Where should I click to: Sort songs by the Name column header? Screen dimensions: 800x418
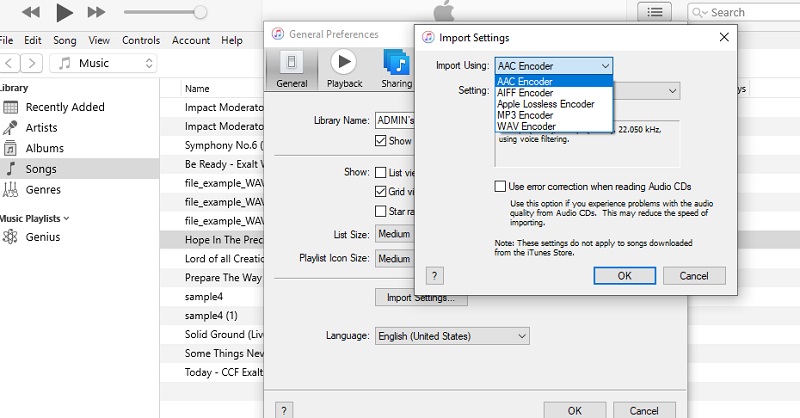(x=197, y=89)
